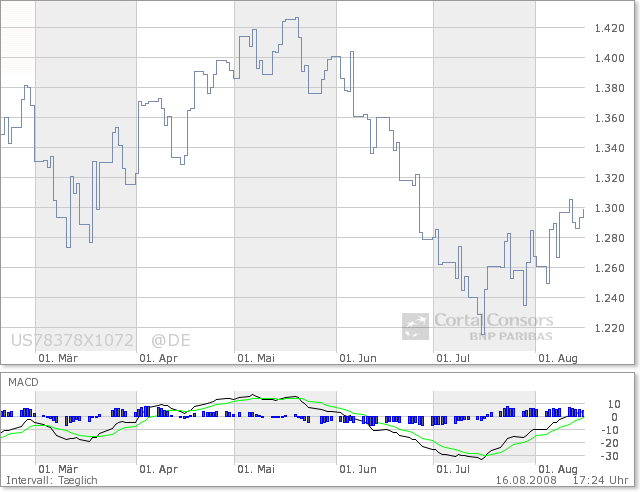Click the 1.420 price axis label
The height and width of the screenshot is (492, 640).
tap(610, 28)
